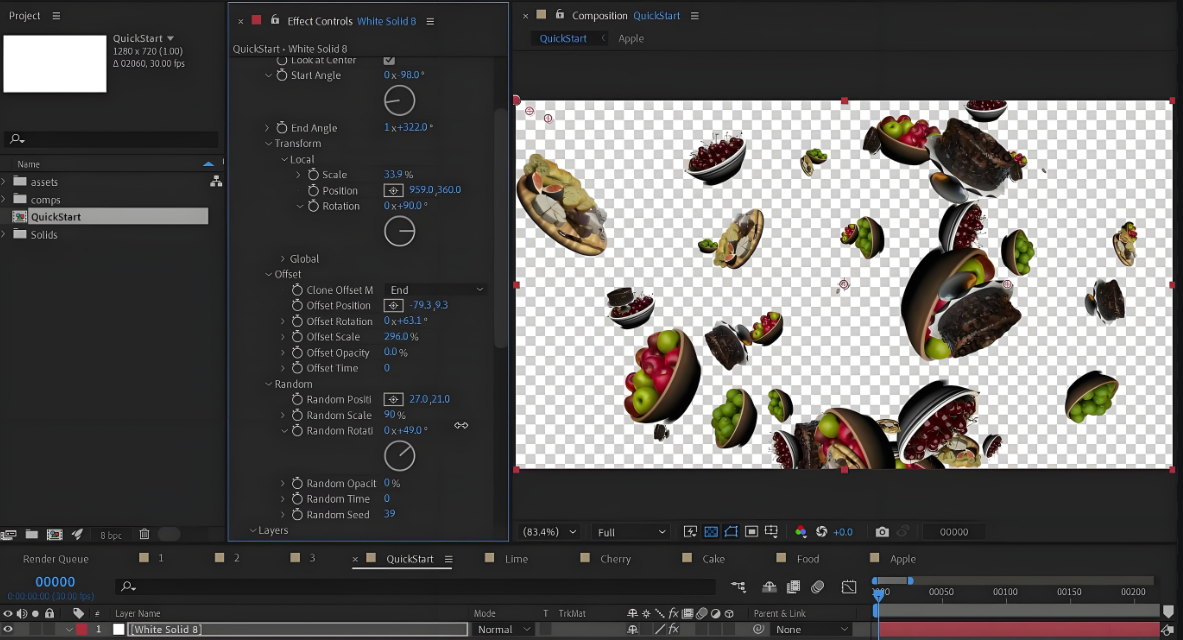Image resolution: width=1183 pixels, height=640 pixels.
Task: Select the QuickStart composition in Project list
Action: 110,217
